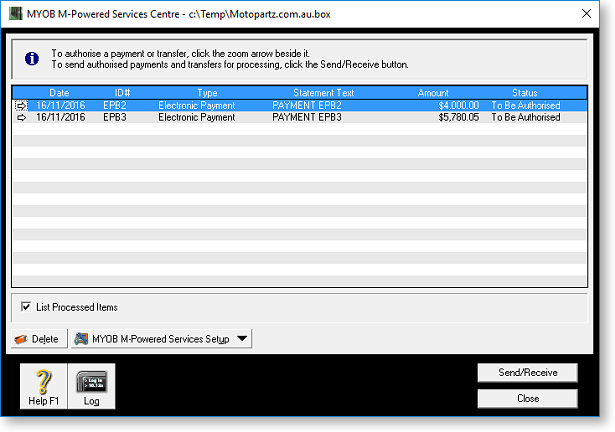Click the Date column header
This screenshot has width=615, height=432.
(59, 93)
